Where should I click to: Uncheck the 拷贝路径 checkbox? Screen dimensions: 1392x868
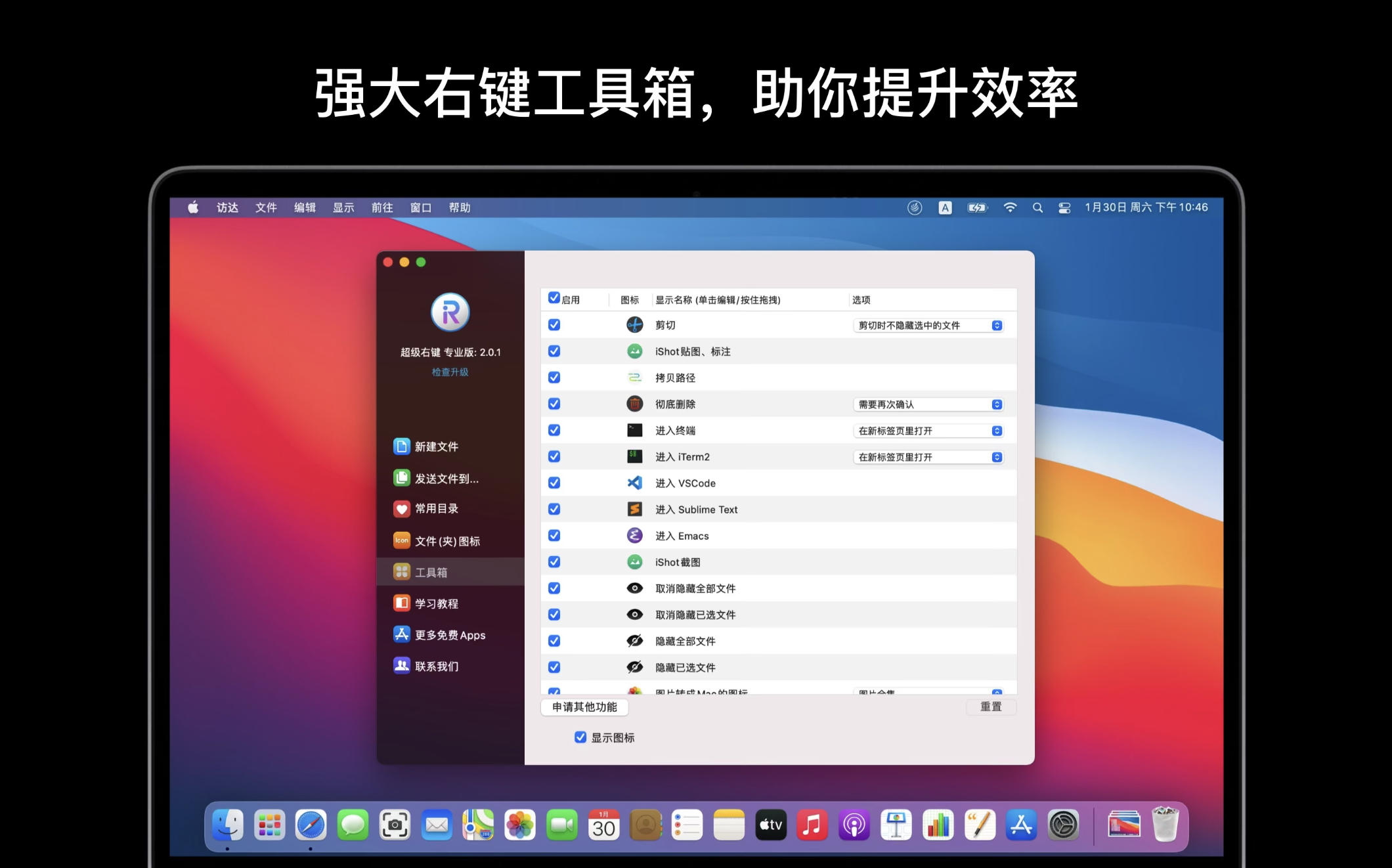click(x=554, y=378)
